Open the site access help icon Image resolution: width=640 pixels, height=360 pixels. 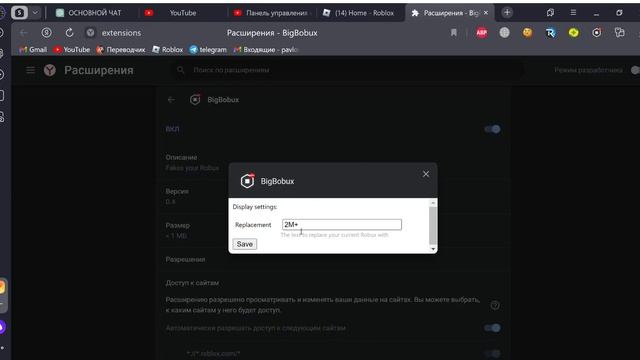[495, 305]
